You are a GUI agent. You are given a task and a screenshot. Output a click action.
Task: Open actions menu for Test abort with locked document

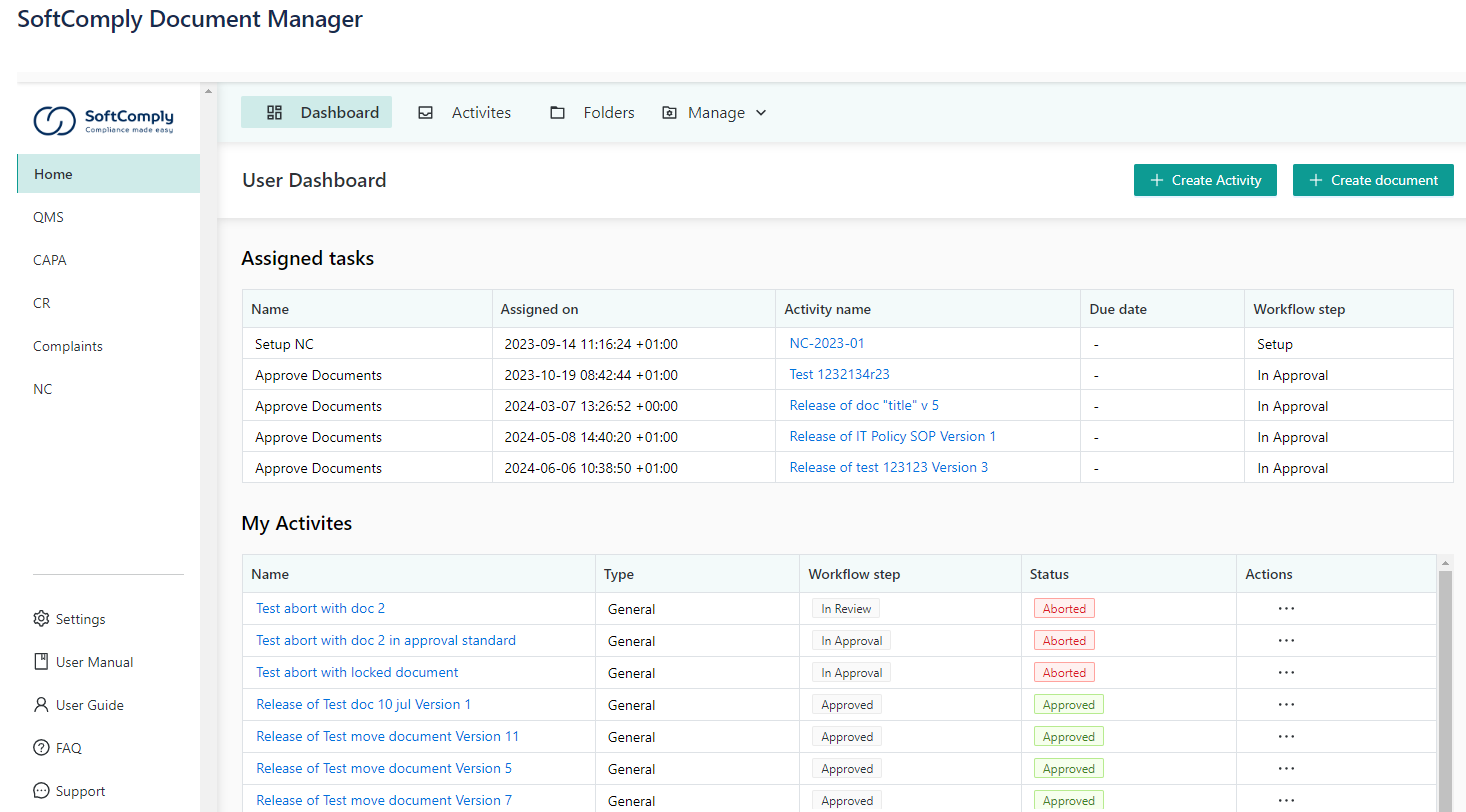pyautogui.click(x=1286, y=672)
